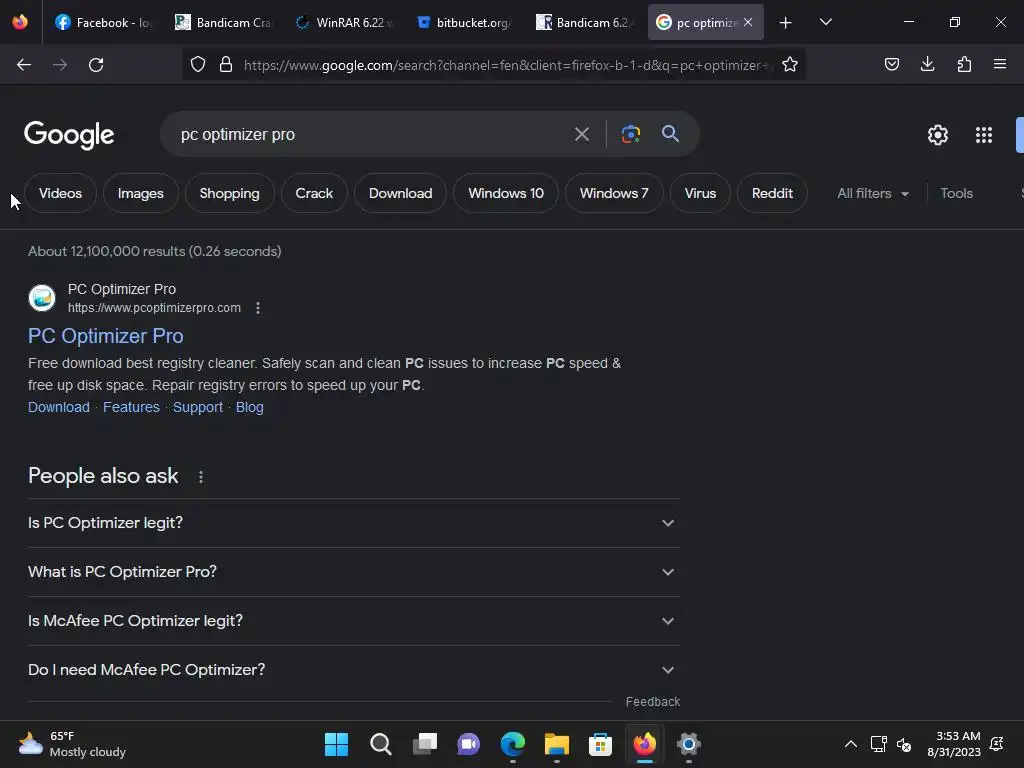Open a new browser tab

[x=786, y=23]
